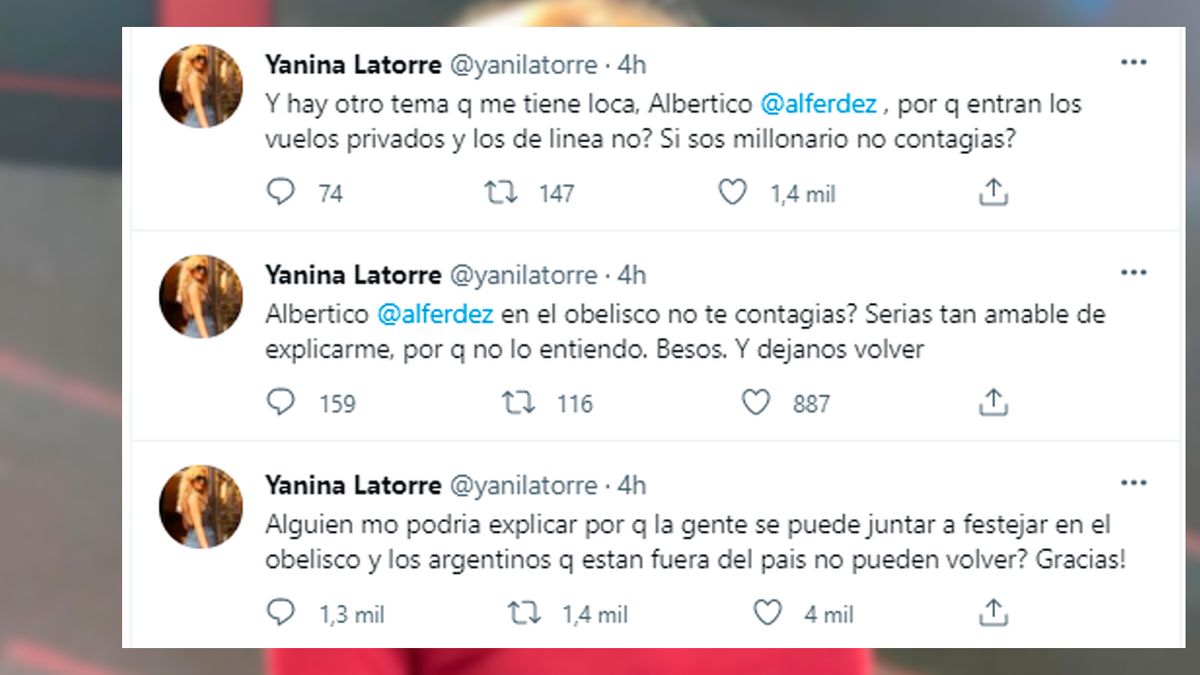
Task: Like the tweet with 887 likes
Action: click(x=756, y=402)
